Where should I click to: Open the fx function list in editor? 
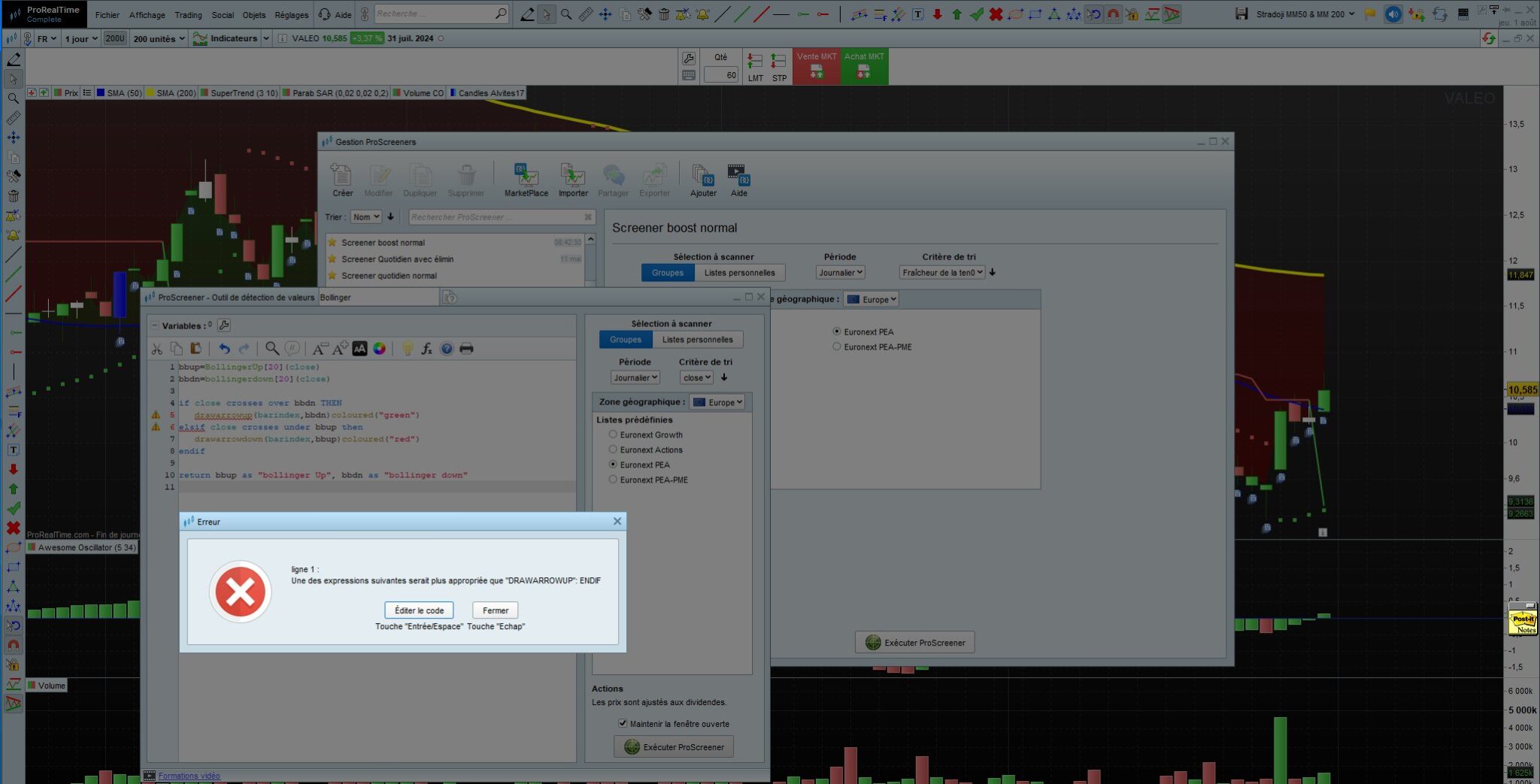click(426, 349)
